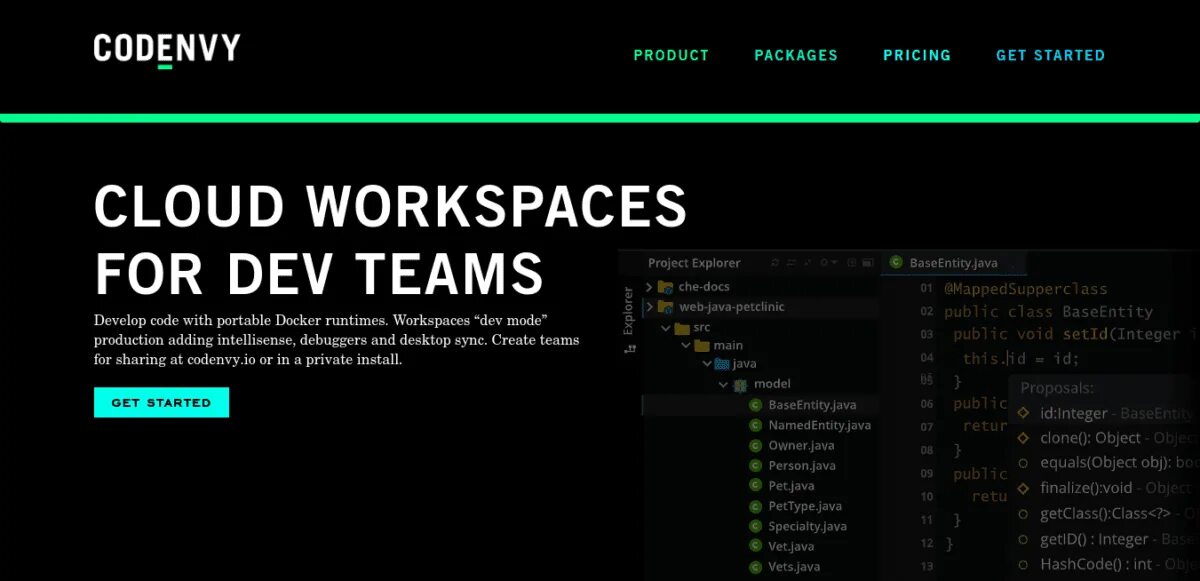
Task: Click the circle icon beside getID() proposal
Action: (1023, 539)
